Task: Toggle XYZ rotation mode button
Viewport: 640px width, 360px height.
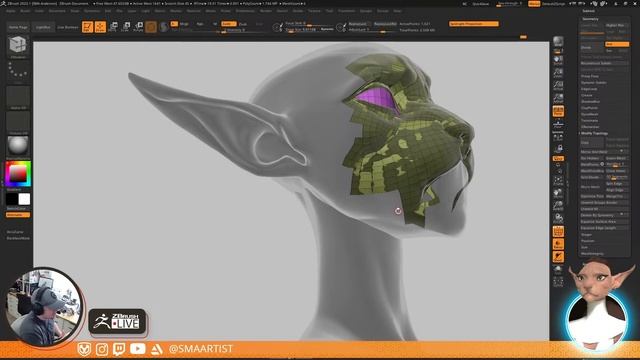Action: pos(558,158)
